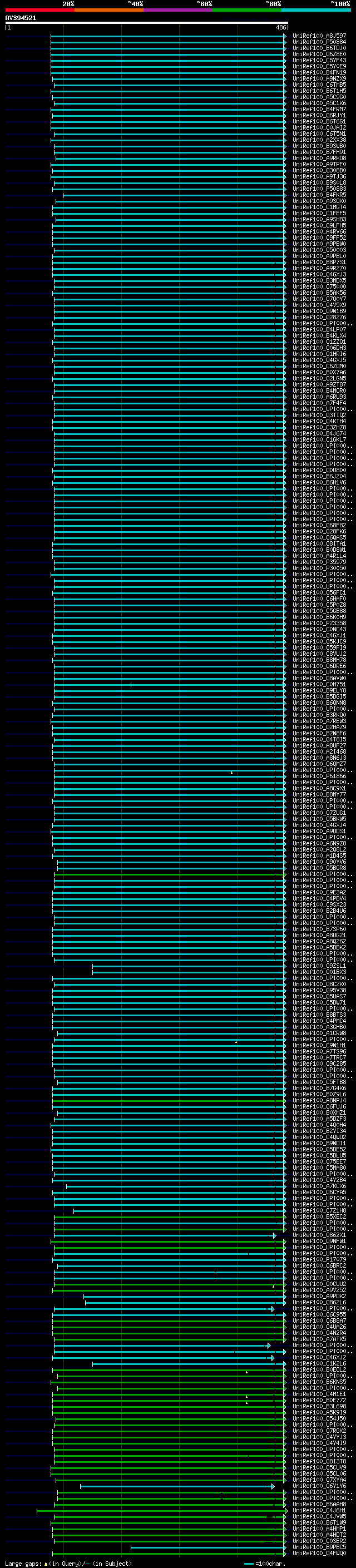Click hit label UniRef100_C3ZHZ8
Image resolution: width=356 pixels, height=1568 pixels.
pyautogui.click(x=319, y=428)
